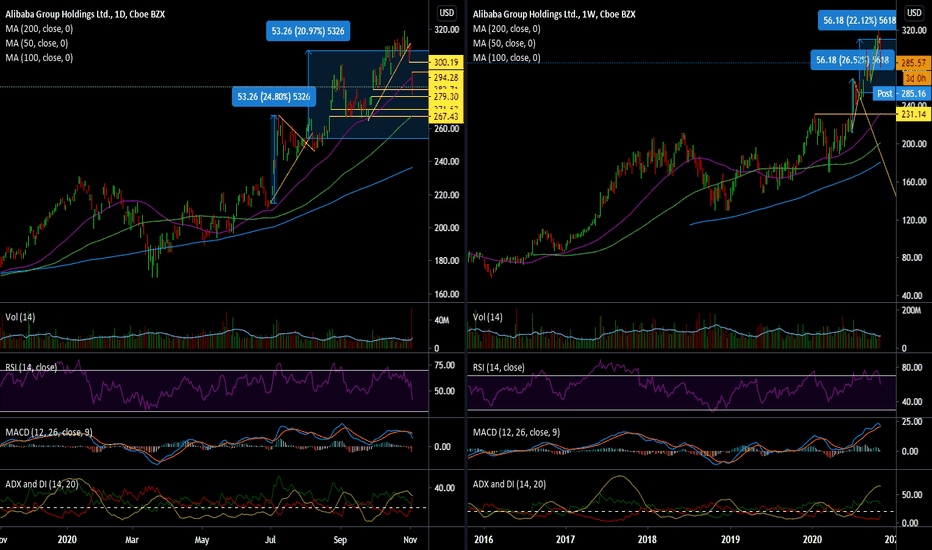Click the 2016 label on weekly time axis

[x=483, y=539]
